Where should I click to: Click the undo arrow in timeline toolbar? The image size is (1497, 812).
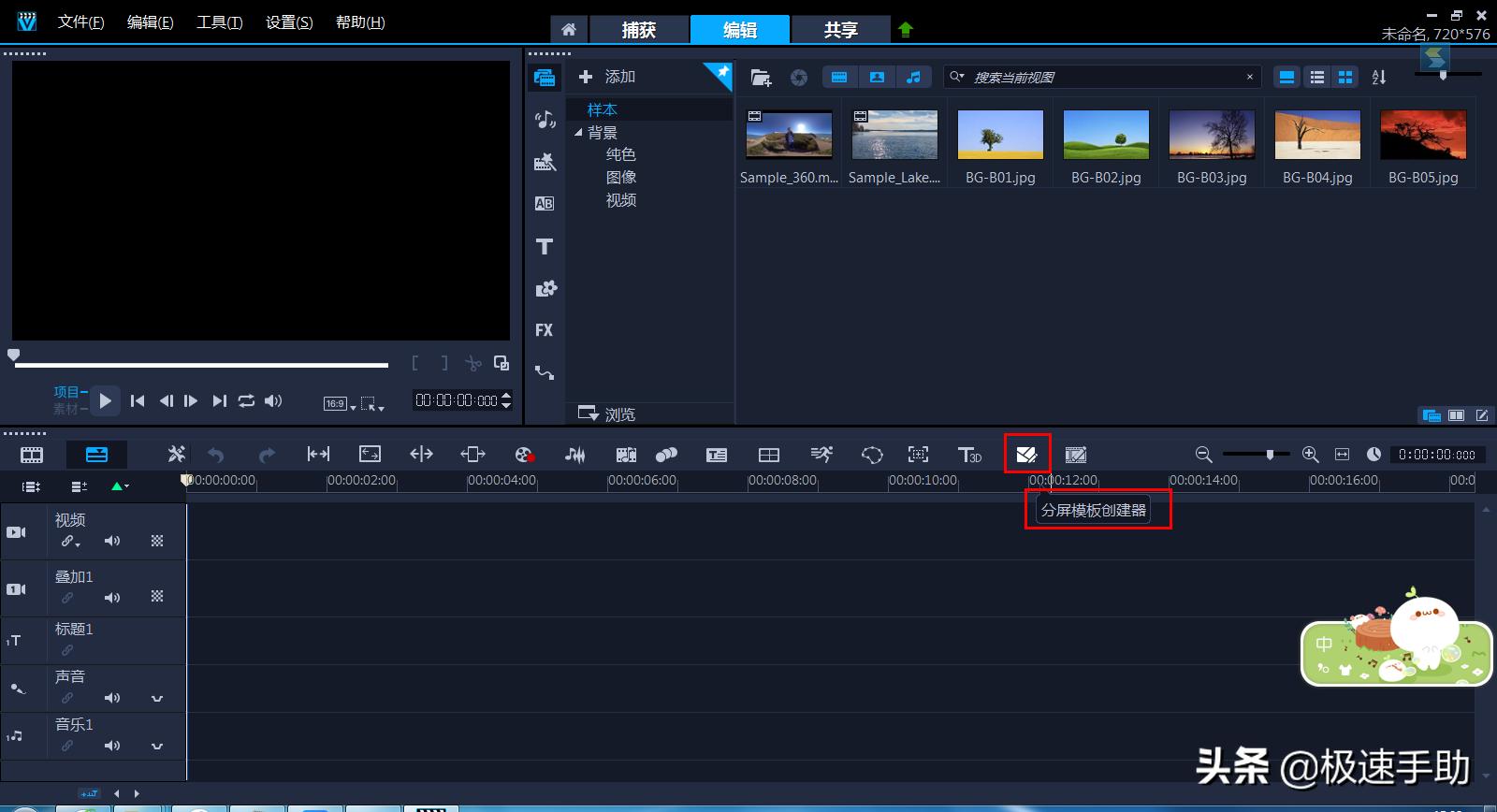[x=216, y=455]
